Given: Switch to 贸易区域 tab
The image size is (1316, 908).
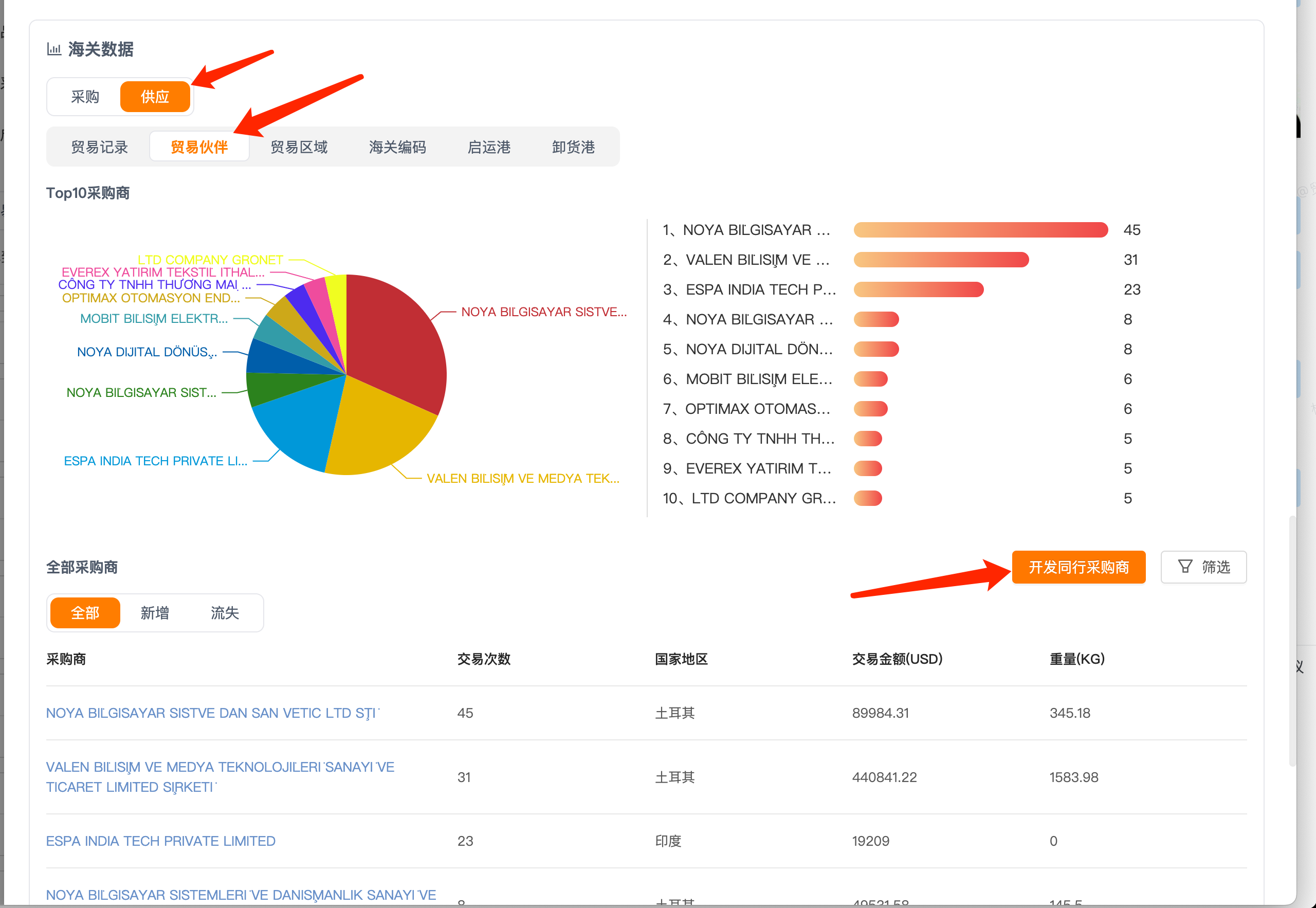Looking at the screenshot, I should point(299,147).
